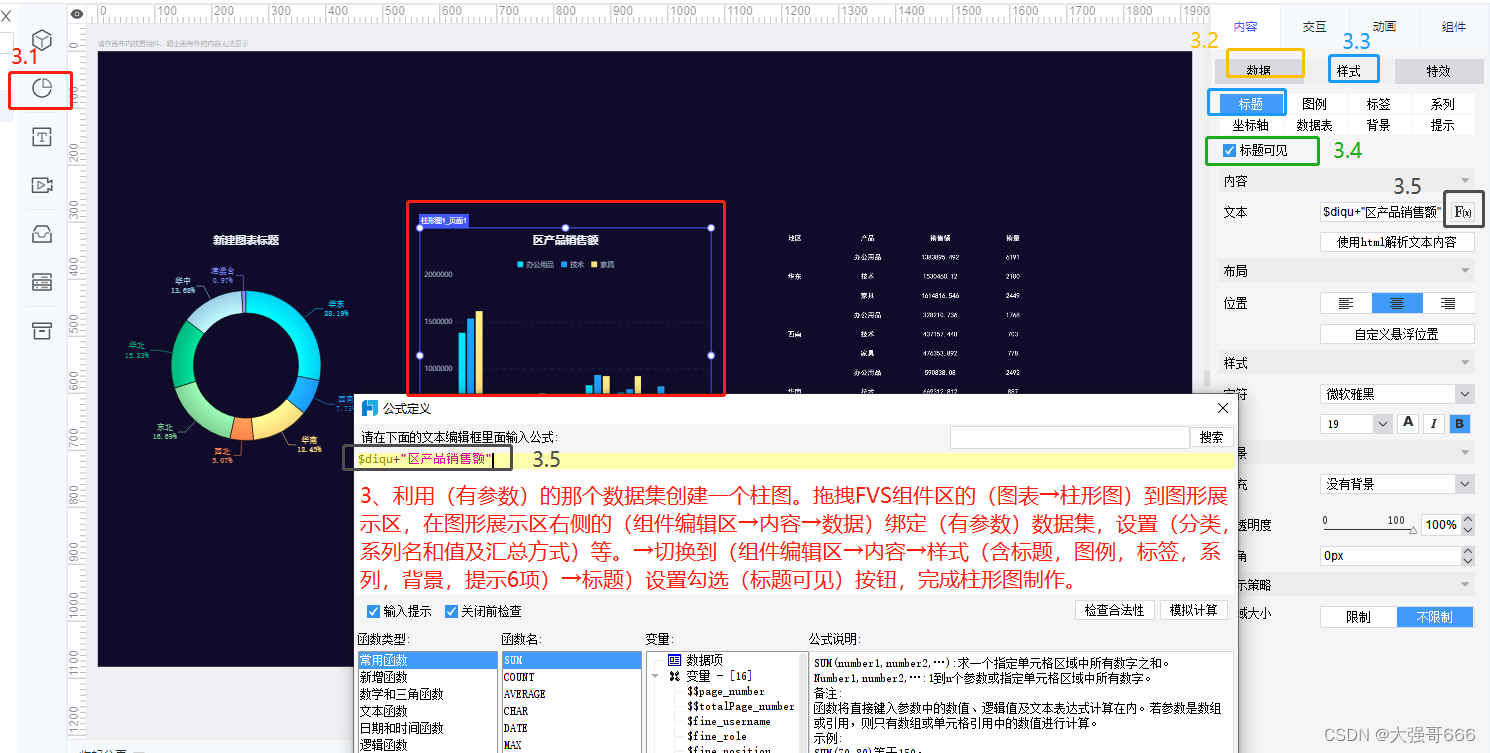
Task: Open font color A button
Action: (x=1409, y=423)
